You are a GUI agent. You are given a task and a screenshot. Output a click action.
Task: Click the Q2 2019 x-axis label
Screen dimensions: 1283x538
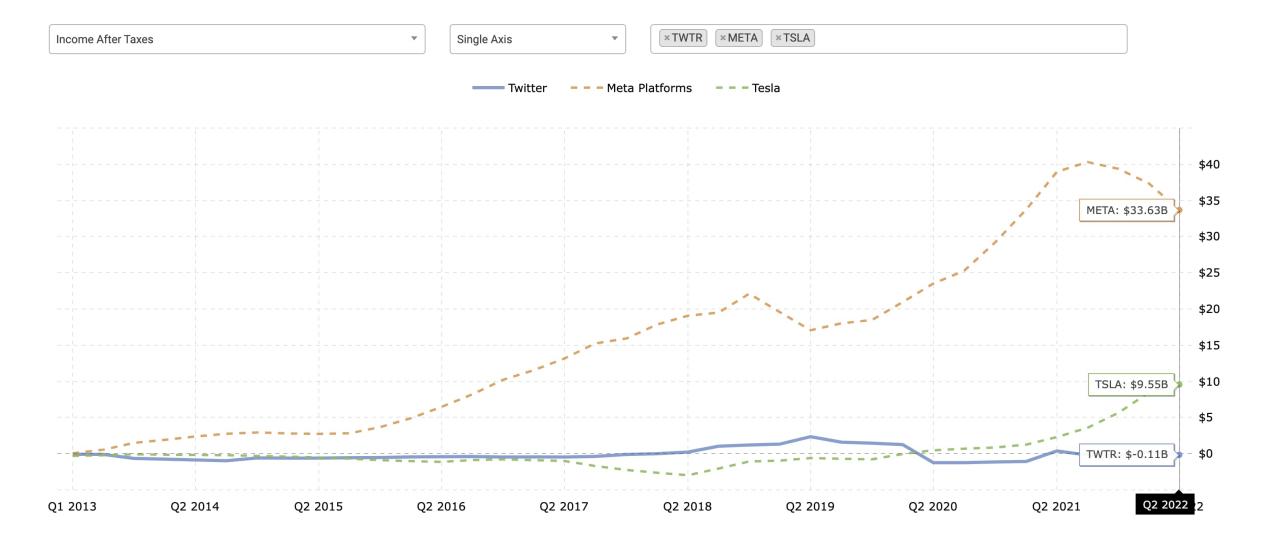[x=810, y=506]
